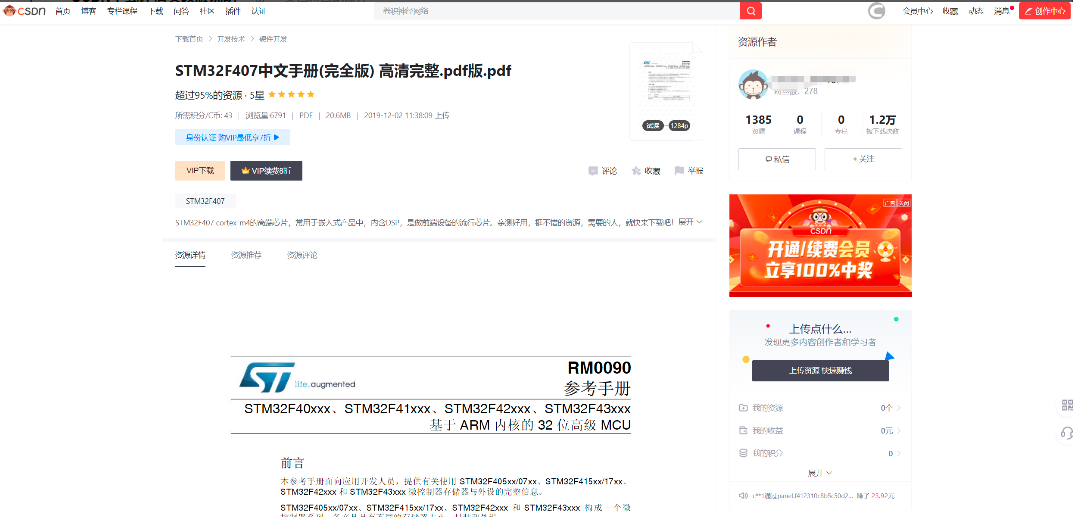Click the CSDN logo
1073x517 pixels.
coord(25,10)
